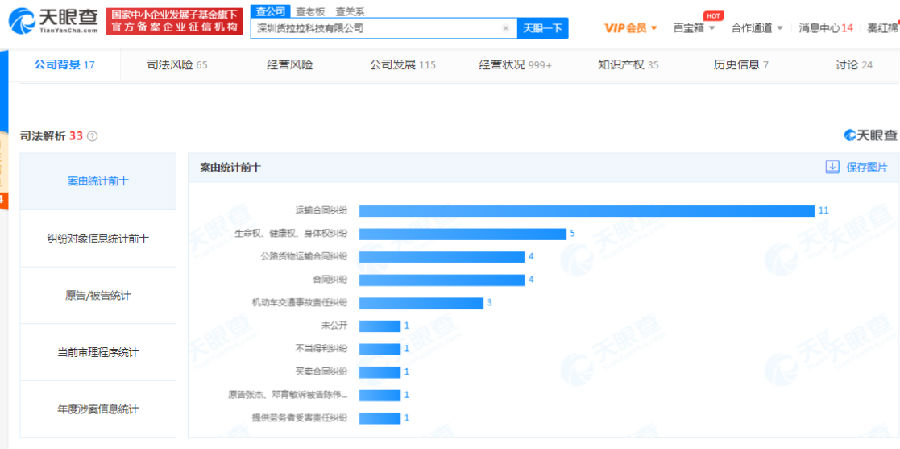900x449 pixels.
Task: Select 年度涉案信息统计 in side list
Action: coord(98,409)
